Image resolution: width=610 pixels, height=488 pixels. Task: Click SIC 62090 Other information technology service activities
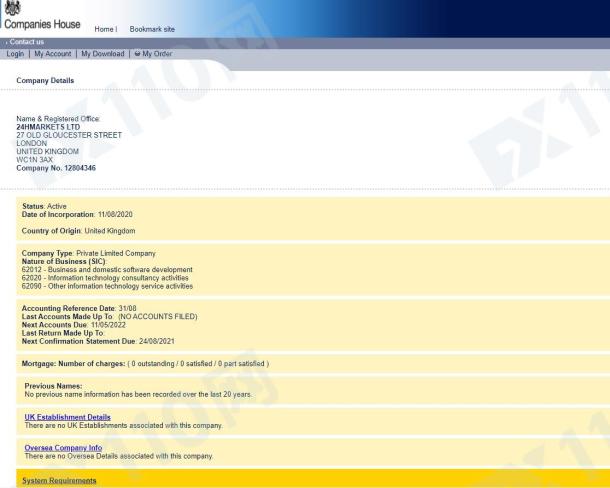tap(107, 286)
